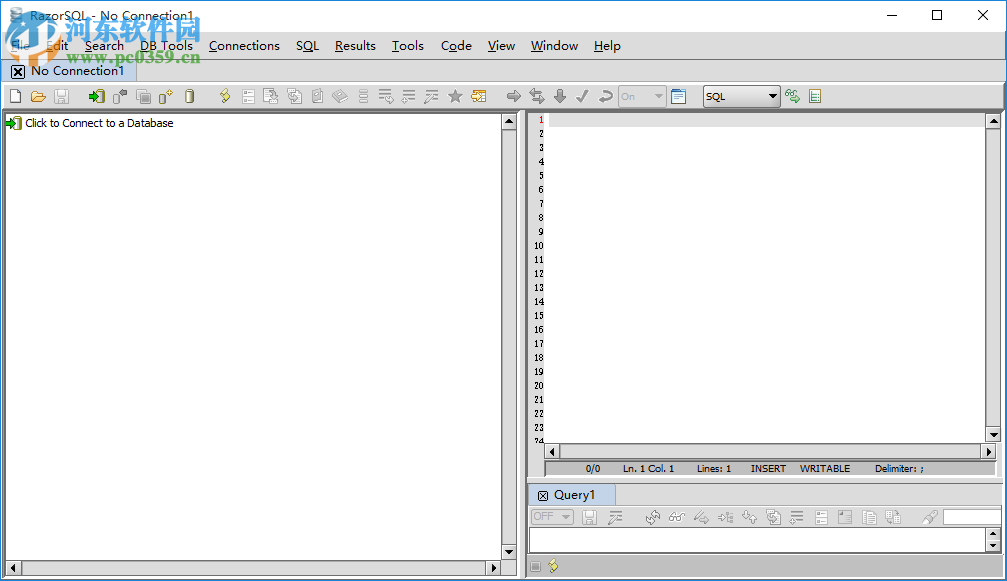Screen dimensions: 1007x581
Task: Create a new SQL file
Action: [15, 96]
